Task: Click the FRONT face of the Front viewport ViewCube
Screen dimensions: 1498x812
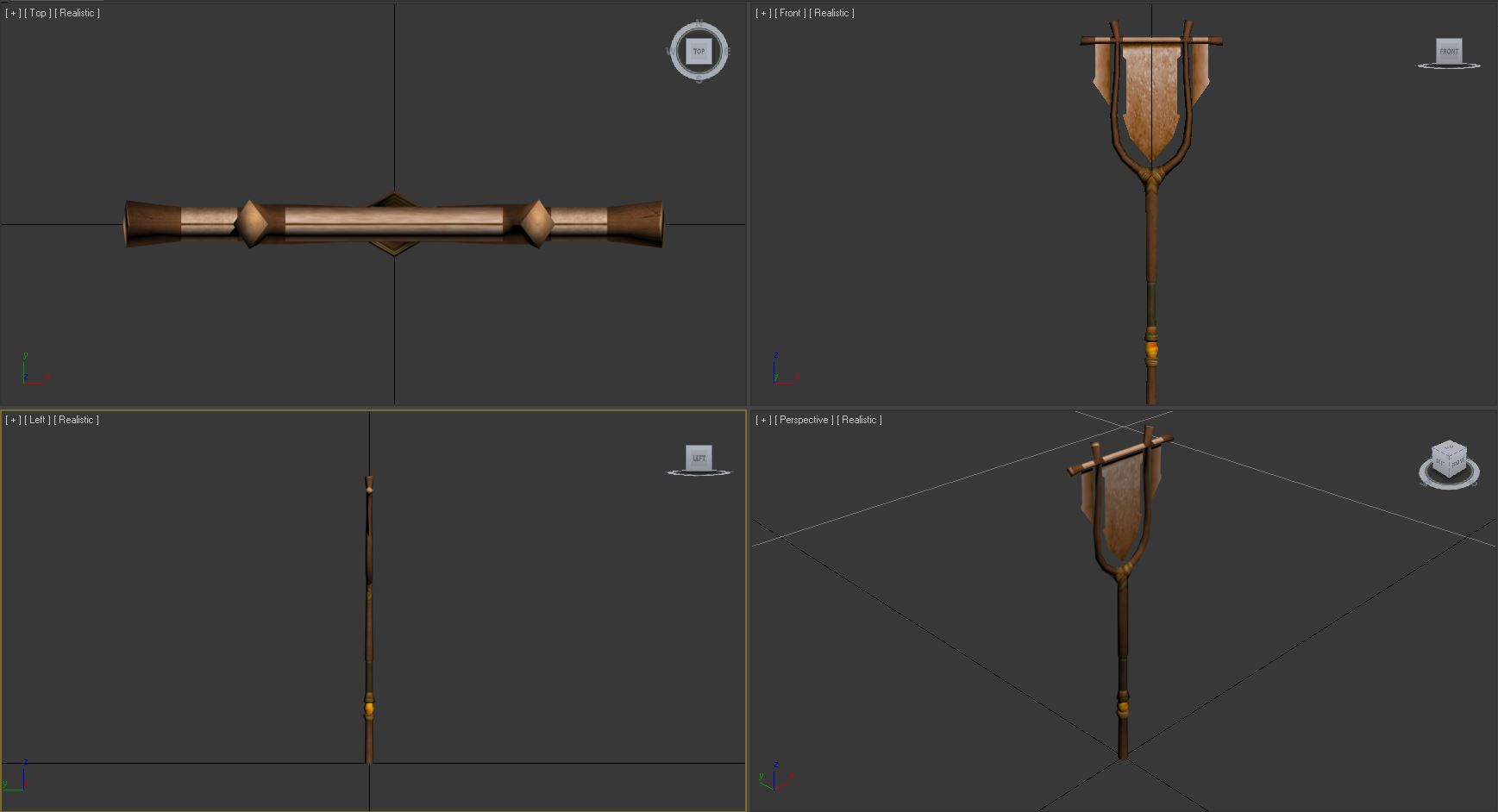Action: [1449, 51]
